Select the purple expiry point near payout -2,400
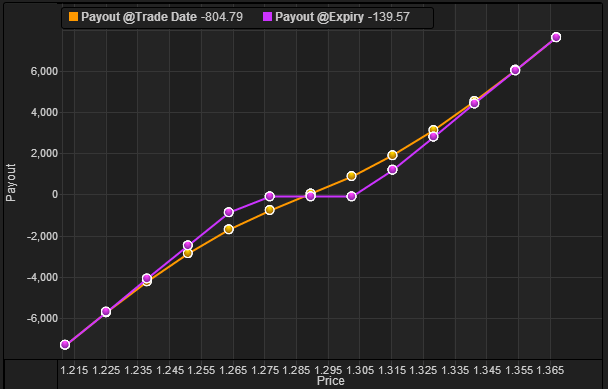This screenshot has height=389, width=608. click(188, 245)
